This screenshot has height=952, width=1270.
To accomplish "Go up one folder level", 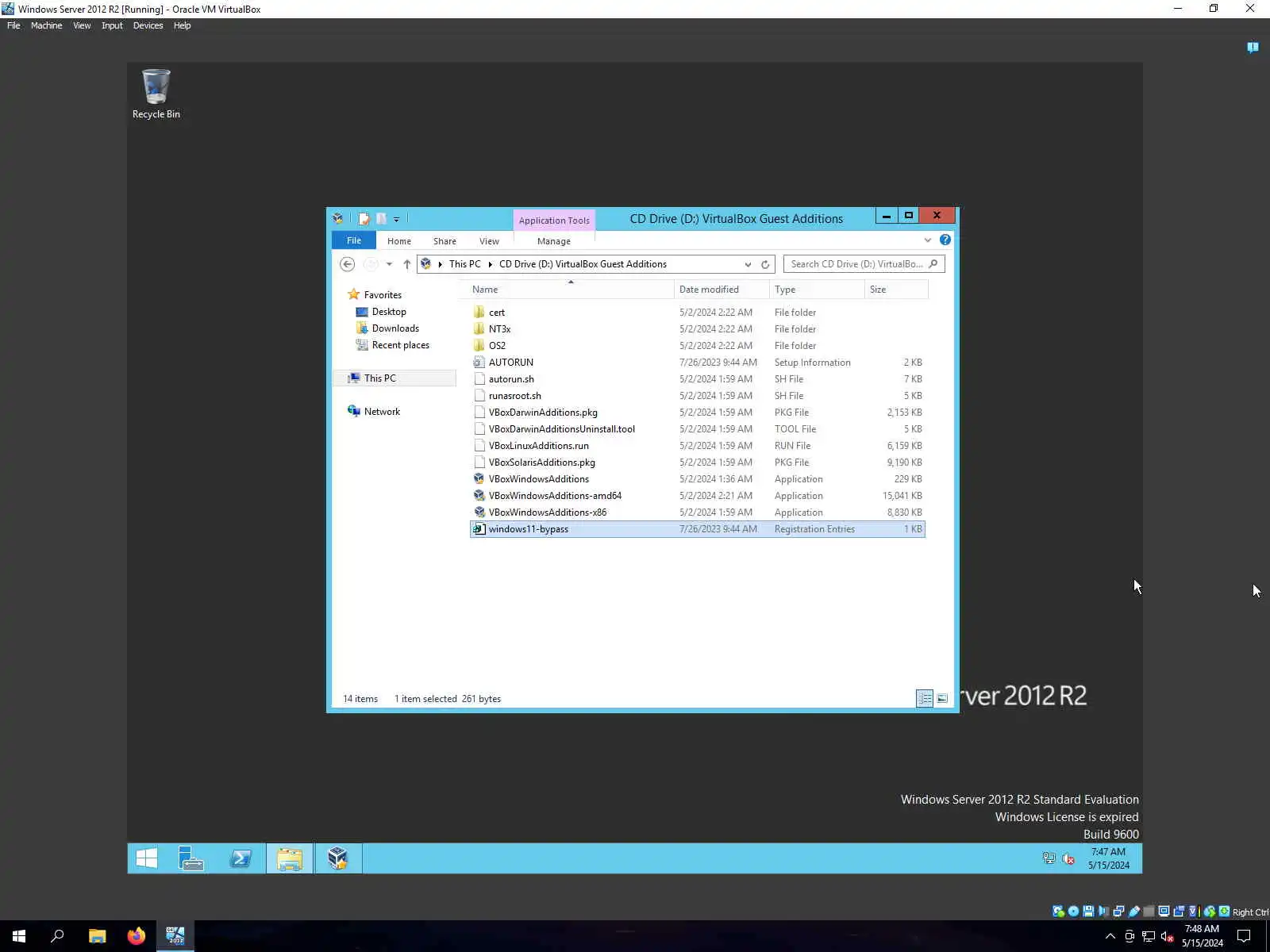I will tap(407, 264).
